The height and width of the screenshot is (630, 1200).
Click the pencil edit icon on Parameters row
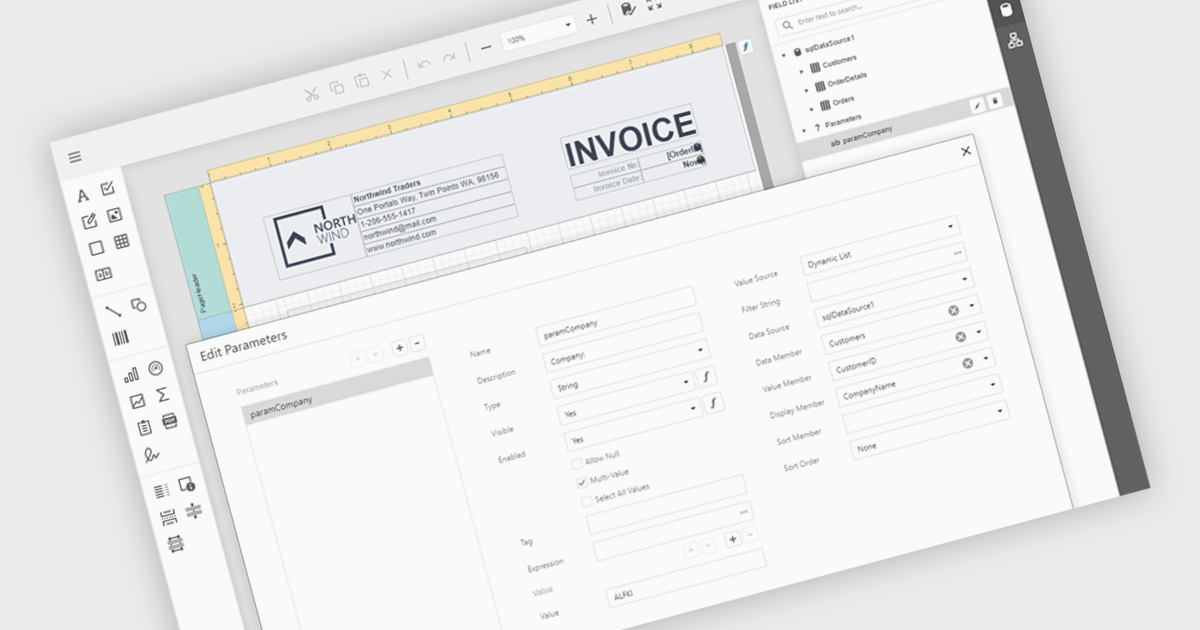tap(977, 105)
